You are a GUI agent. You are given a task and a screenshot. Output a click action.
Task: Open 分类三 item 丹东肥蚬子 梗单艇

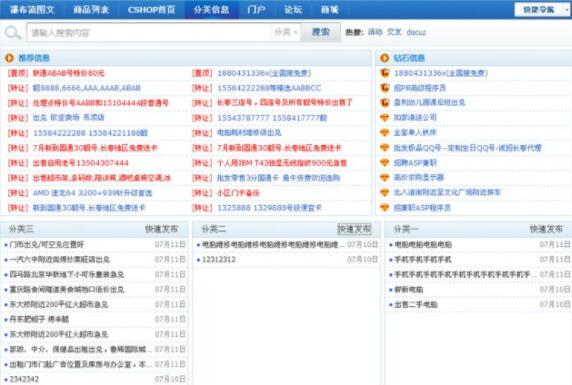39,319
